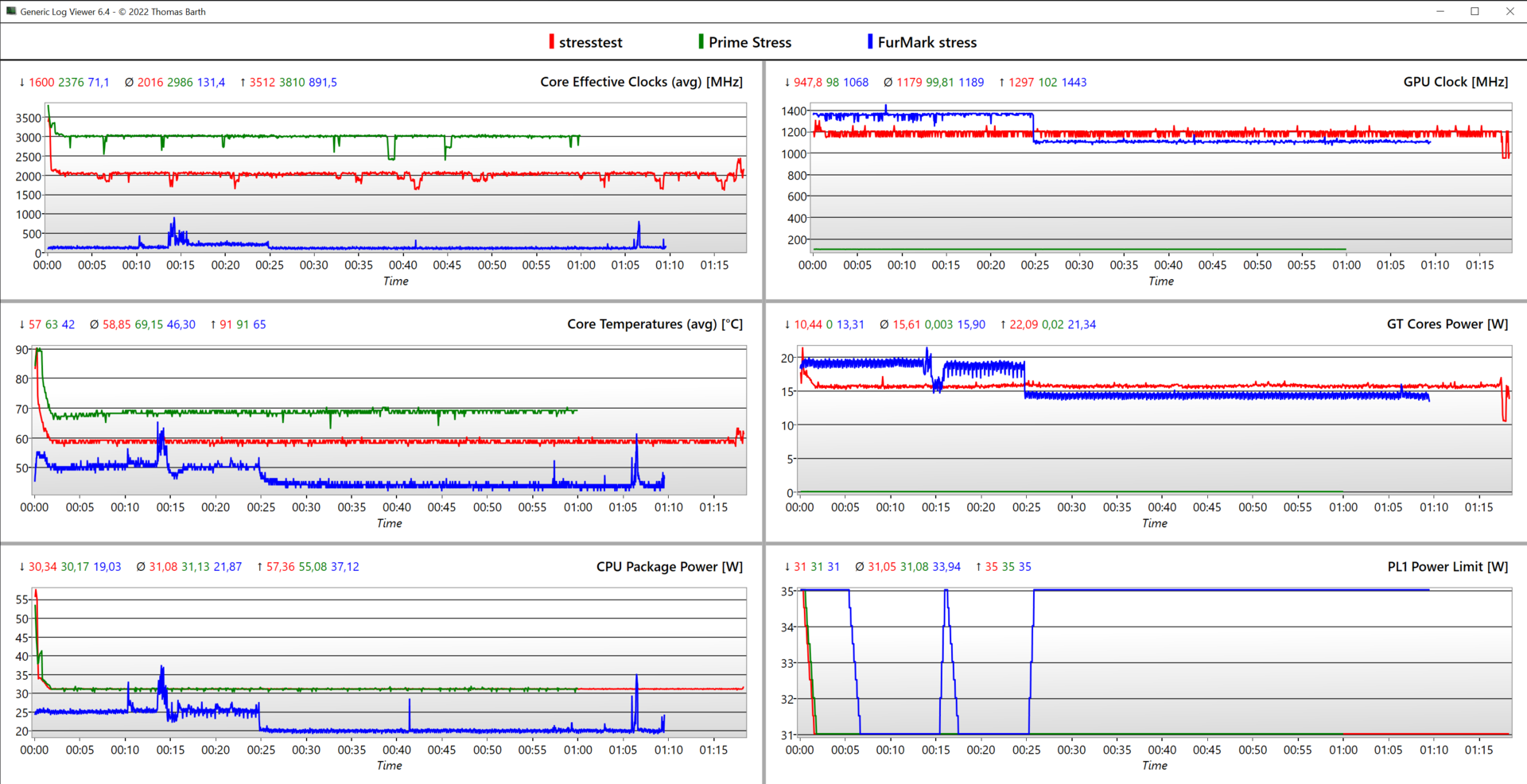Select the FurMark stress legend label

(x=927, y=42)
